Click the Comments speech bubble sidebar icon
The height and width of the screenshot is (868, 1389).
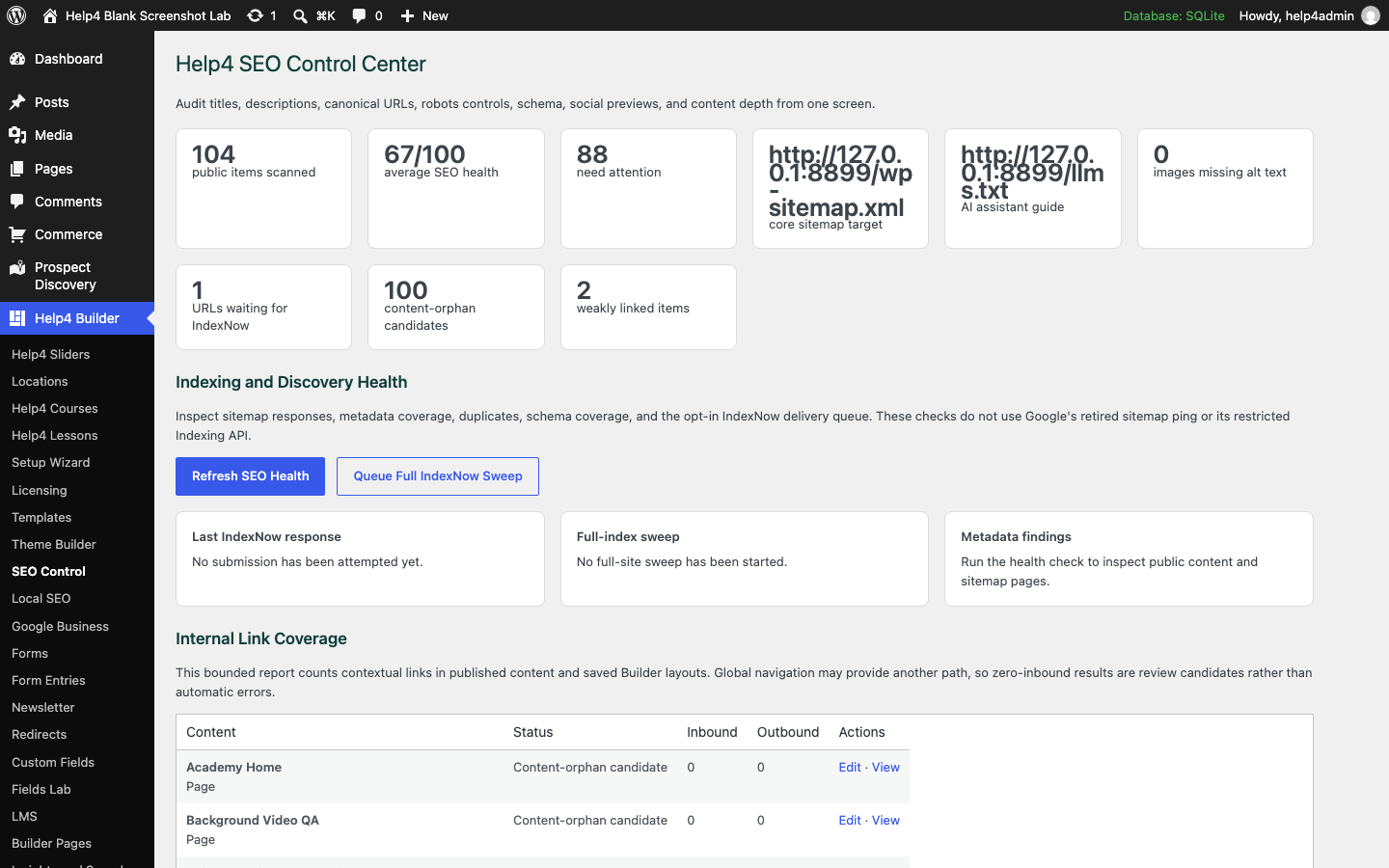pos(17,202)
